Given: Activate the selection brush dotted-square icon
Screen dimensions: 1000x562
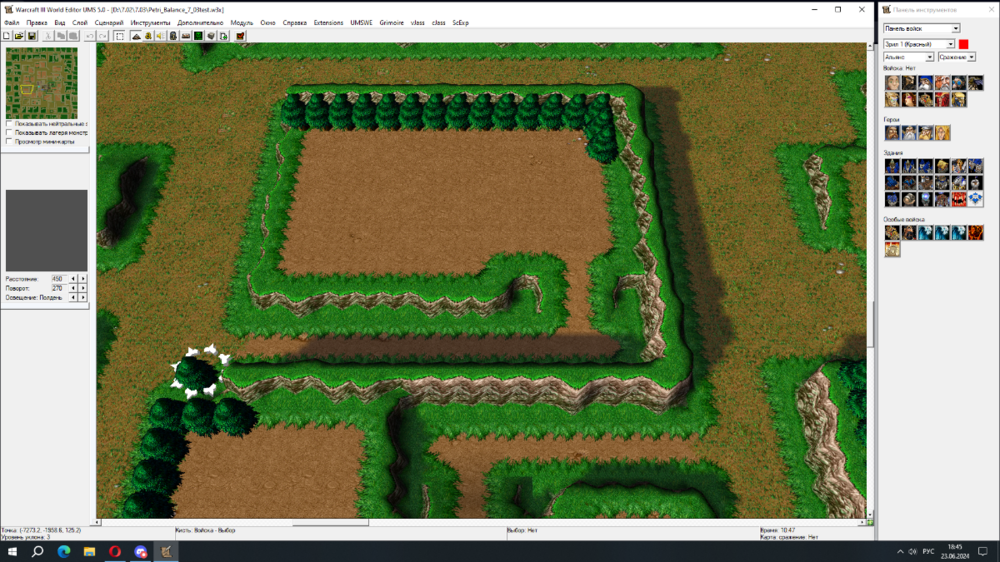Looking at the screenshot, I should (x=119, y=36).
